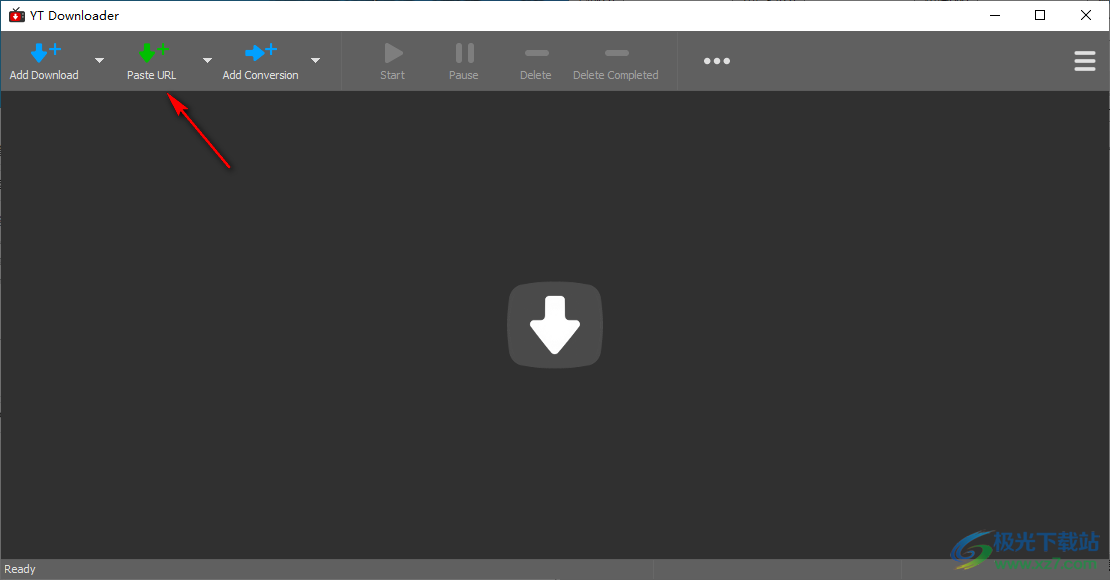The height and width of the screenshot is (580, 1110).
Task: Select the Add Conversion icon
Action: click(259, 52)
